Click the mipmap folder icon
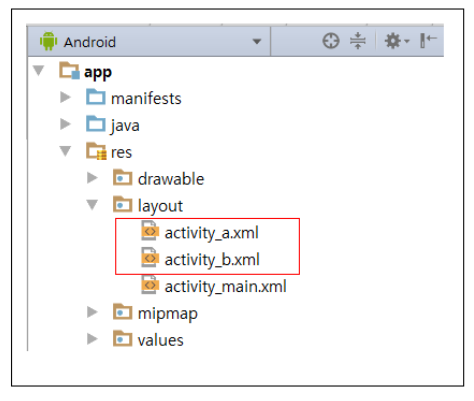This screenshot has width=474, height=401. click(123, 312)
